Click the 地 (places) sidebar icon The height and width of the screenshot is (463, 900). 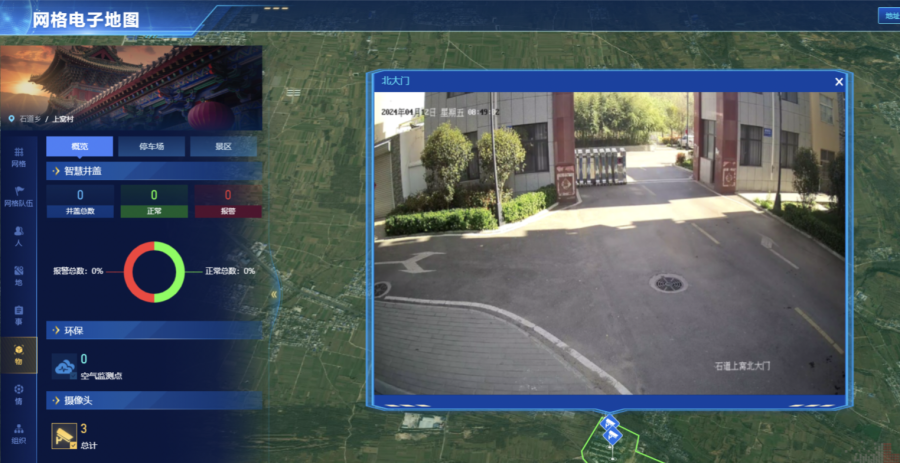click(x=18, y=275)
